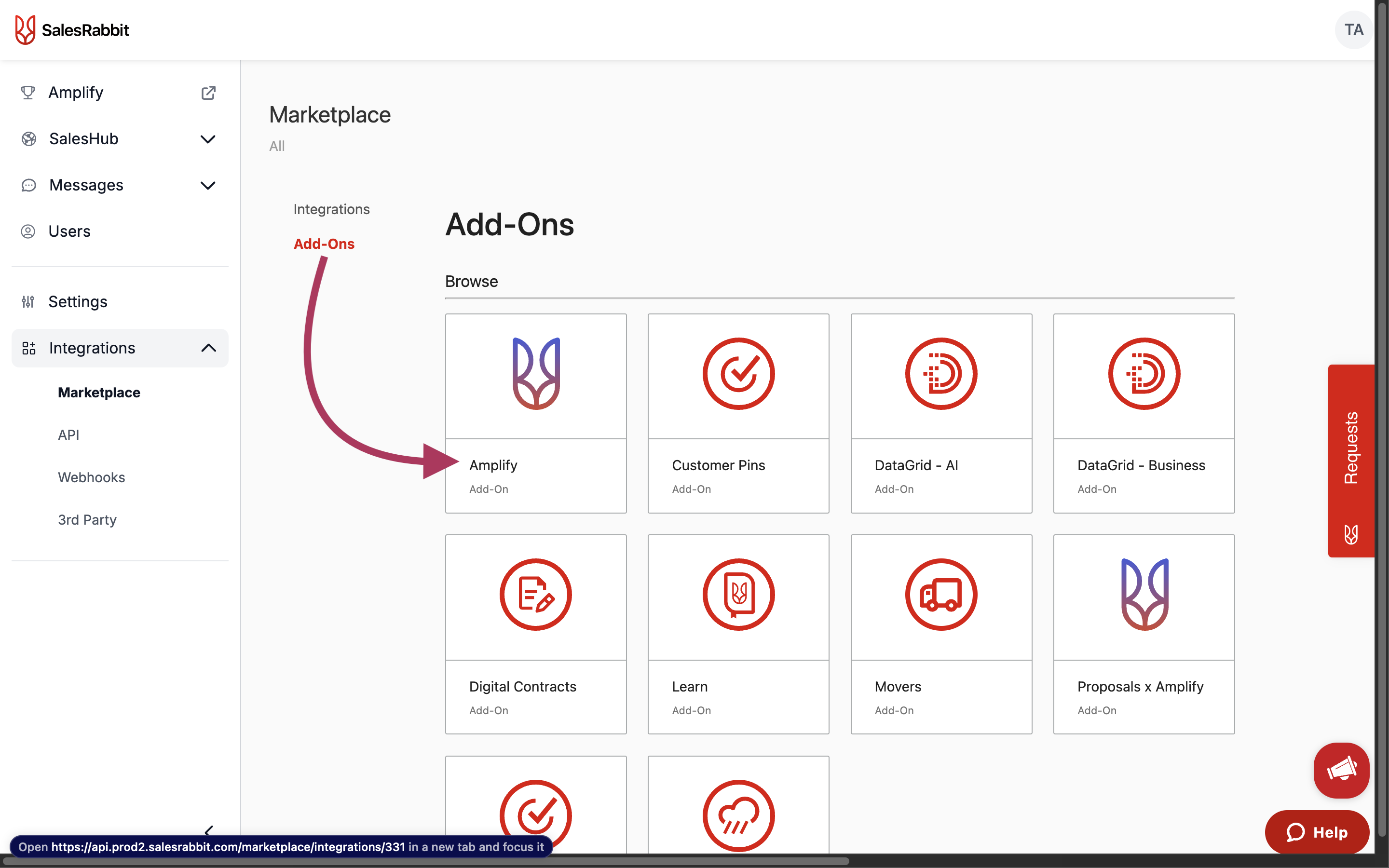1389x868 pixels.
Task: Collapse the sidebar with the left chevron
Action: coord(209,831)
